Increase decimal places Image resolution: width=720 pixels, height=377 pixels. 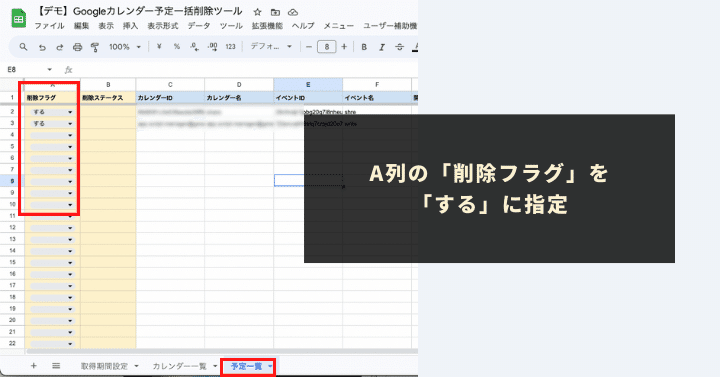[212, 46]
